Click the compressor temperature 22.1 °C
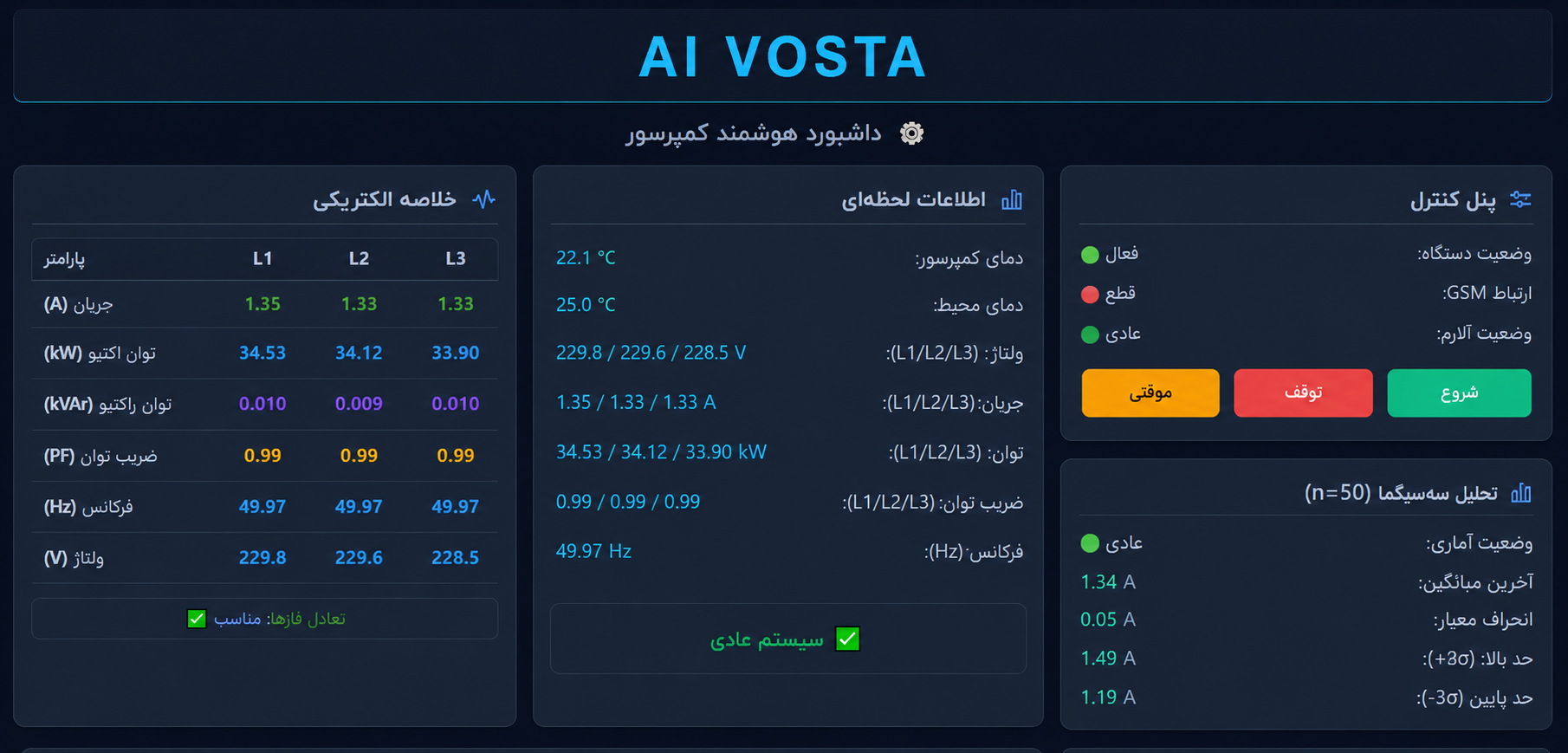1568x753 pixels. click(586, 258)
